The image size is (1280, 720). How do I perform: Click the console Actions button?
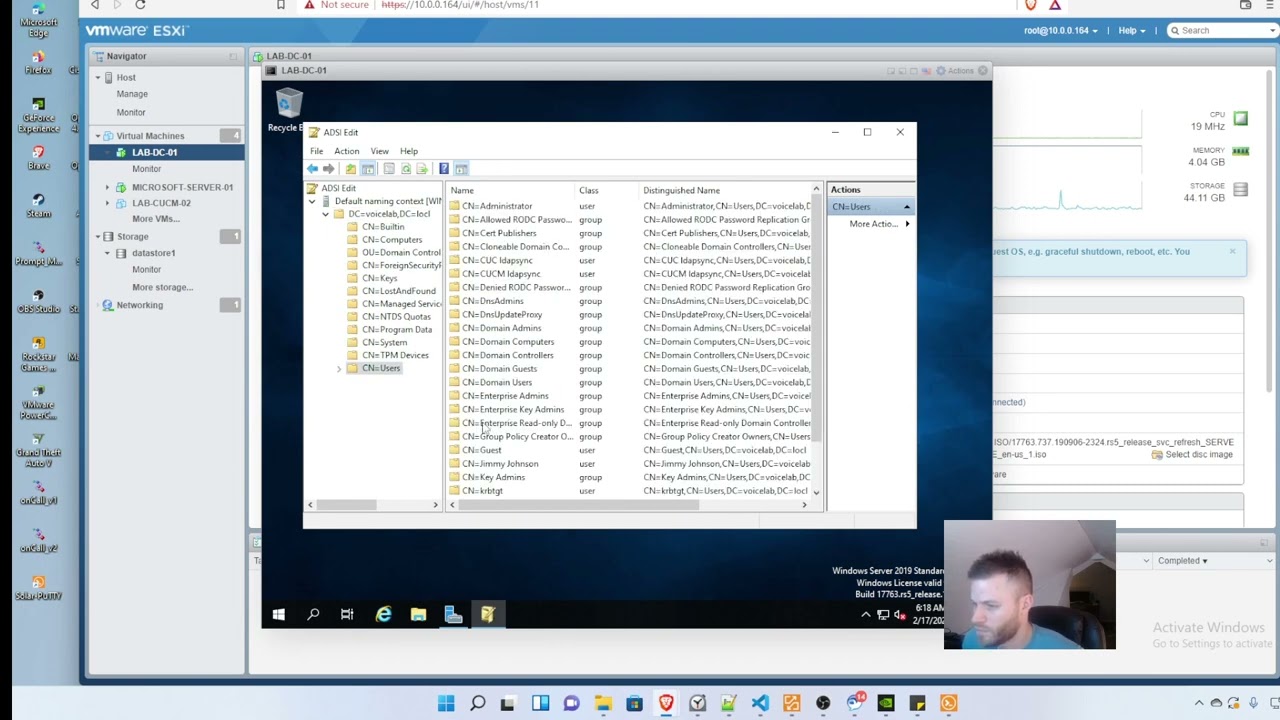point(955,71)
